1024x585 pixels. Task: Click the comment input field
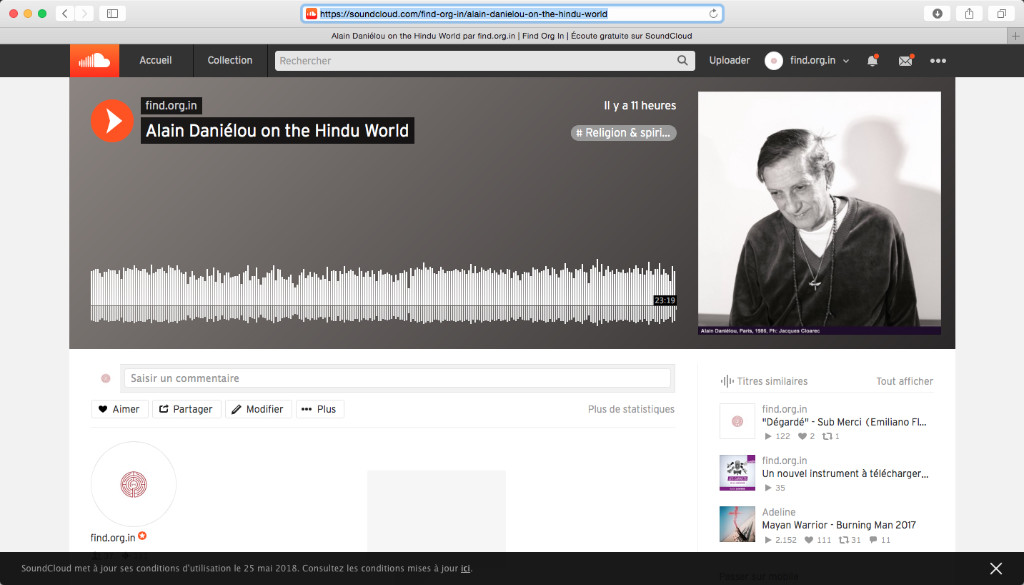point(397,378)
